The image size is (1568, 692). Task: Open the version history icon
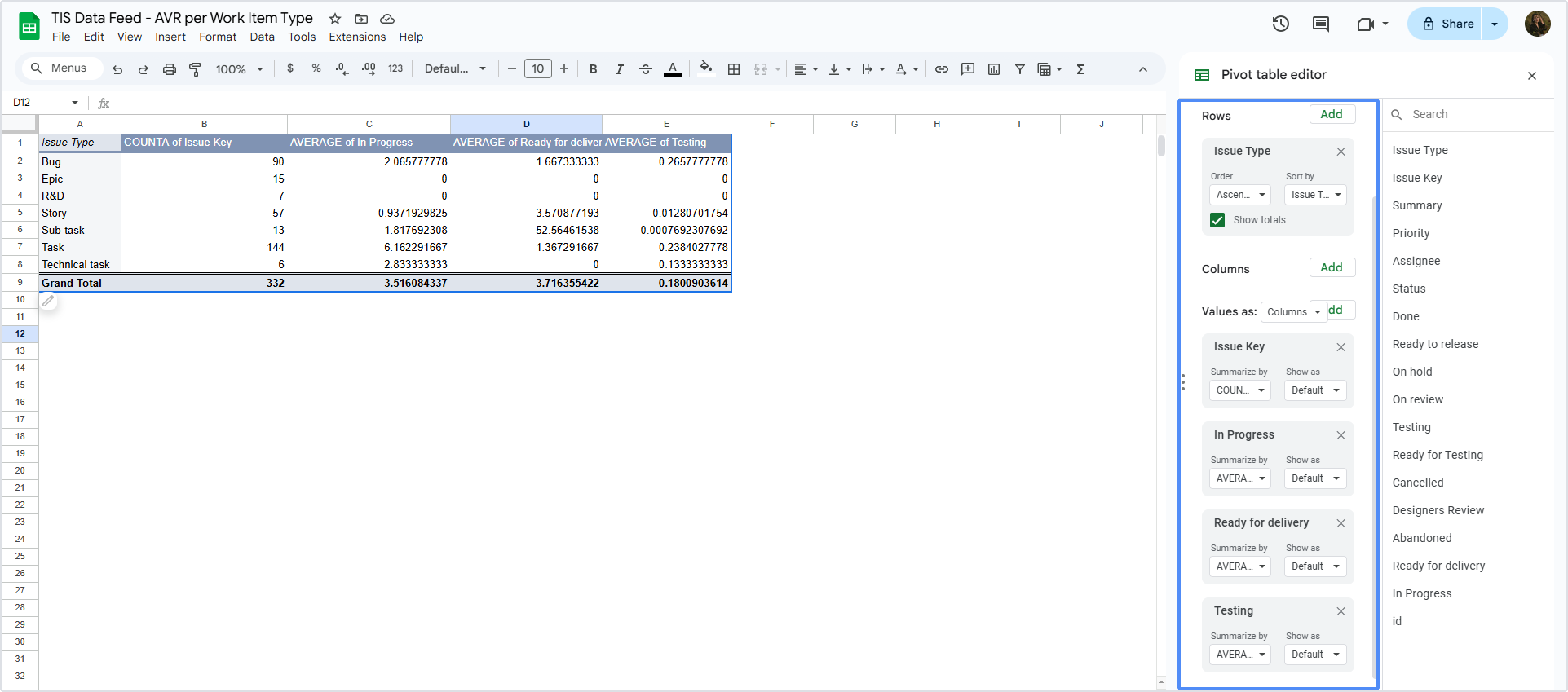1280,24
